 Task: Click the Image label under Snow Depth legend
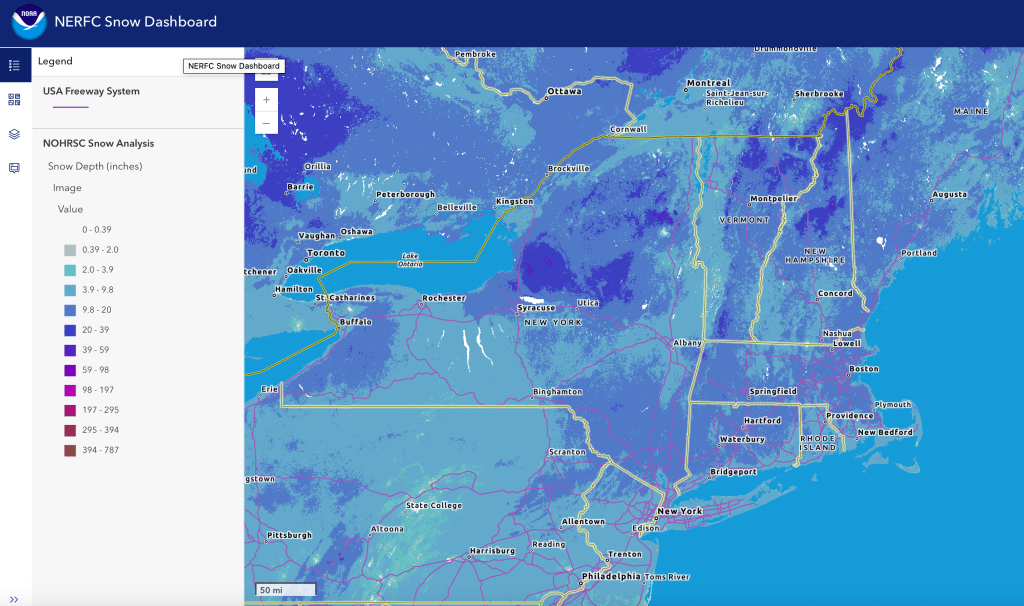[67, 188]
